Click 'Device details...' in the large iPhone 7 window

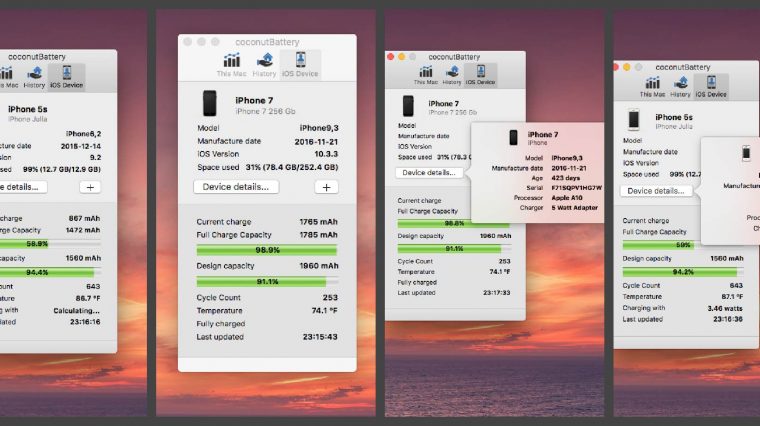(236, 187)
